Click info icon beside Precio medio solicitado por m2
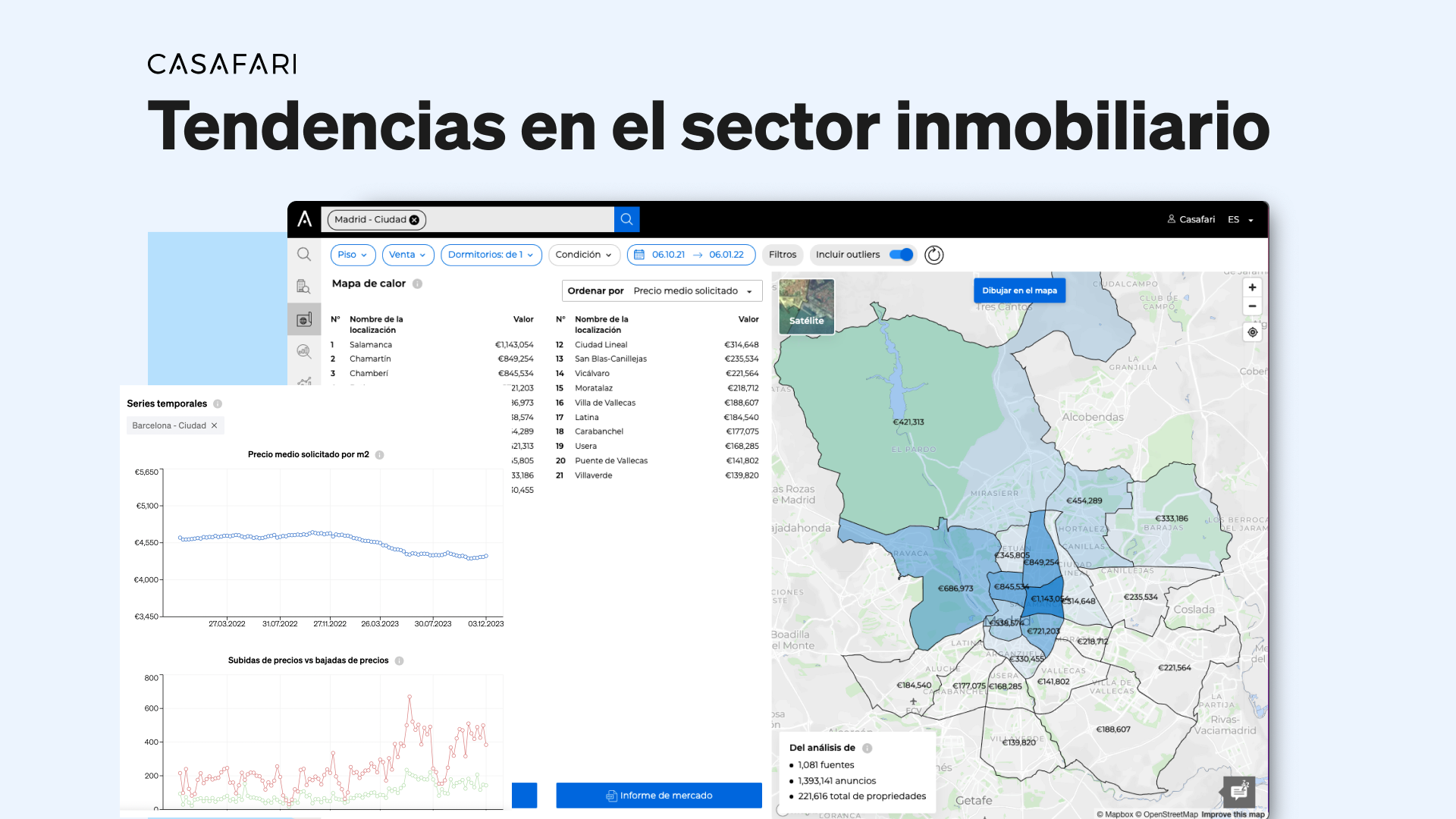Screen dimensions: 1456x819 [380, 455]
